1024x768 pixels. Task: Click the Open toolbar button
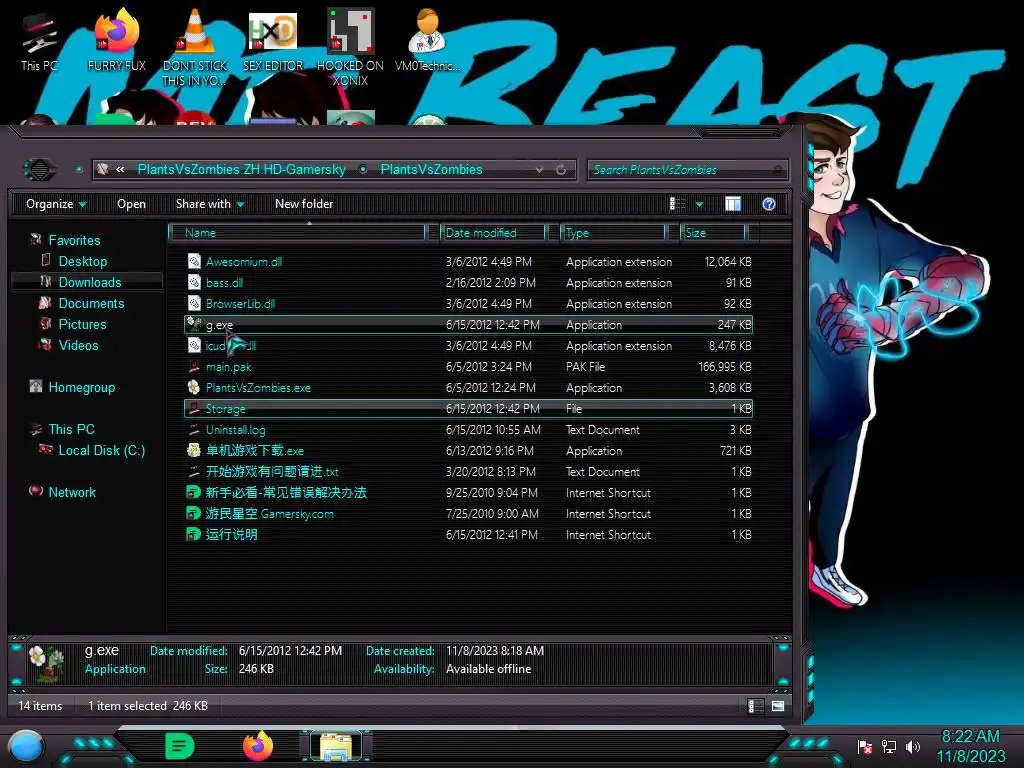tap(131, 204)
